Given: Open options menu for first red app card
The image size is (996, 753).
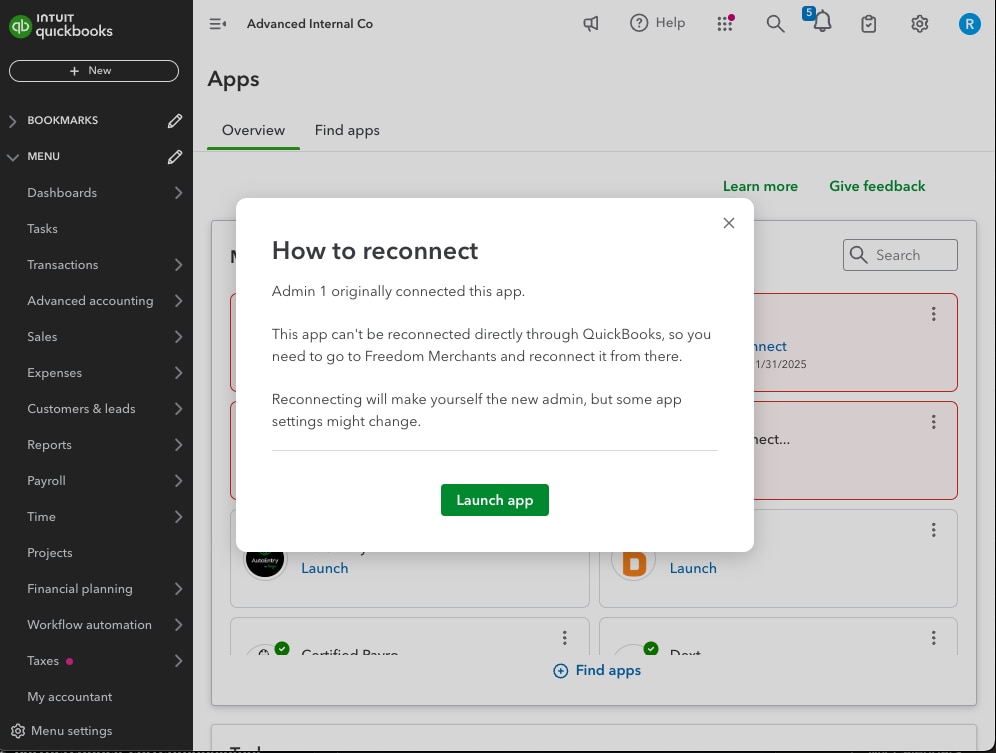Looking at the screenshot, I should 933,314.
